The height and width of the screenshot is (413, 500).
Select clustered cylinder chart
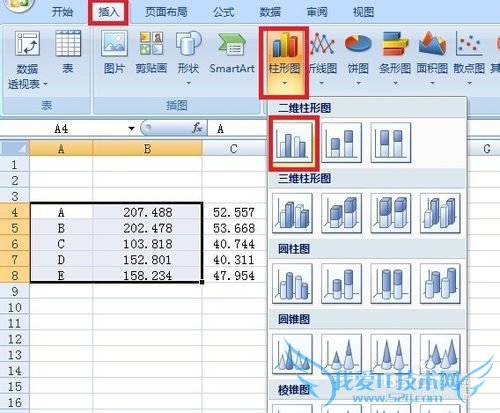(x=293, y=284)
